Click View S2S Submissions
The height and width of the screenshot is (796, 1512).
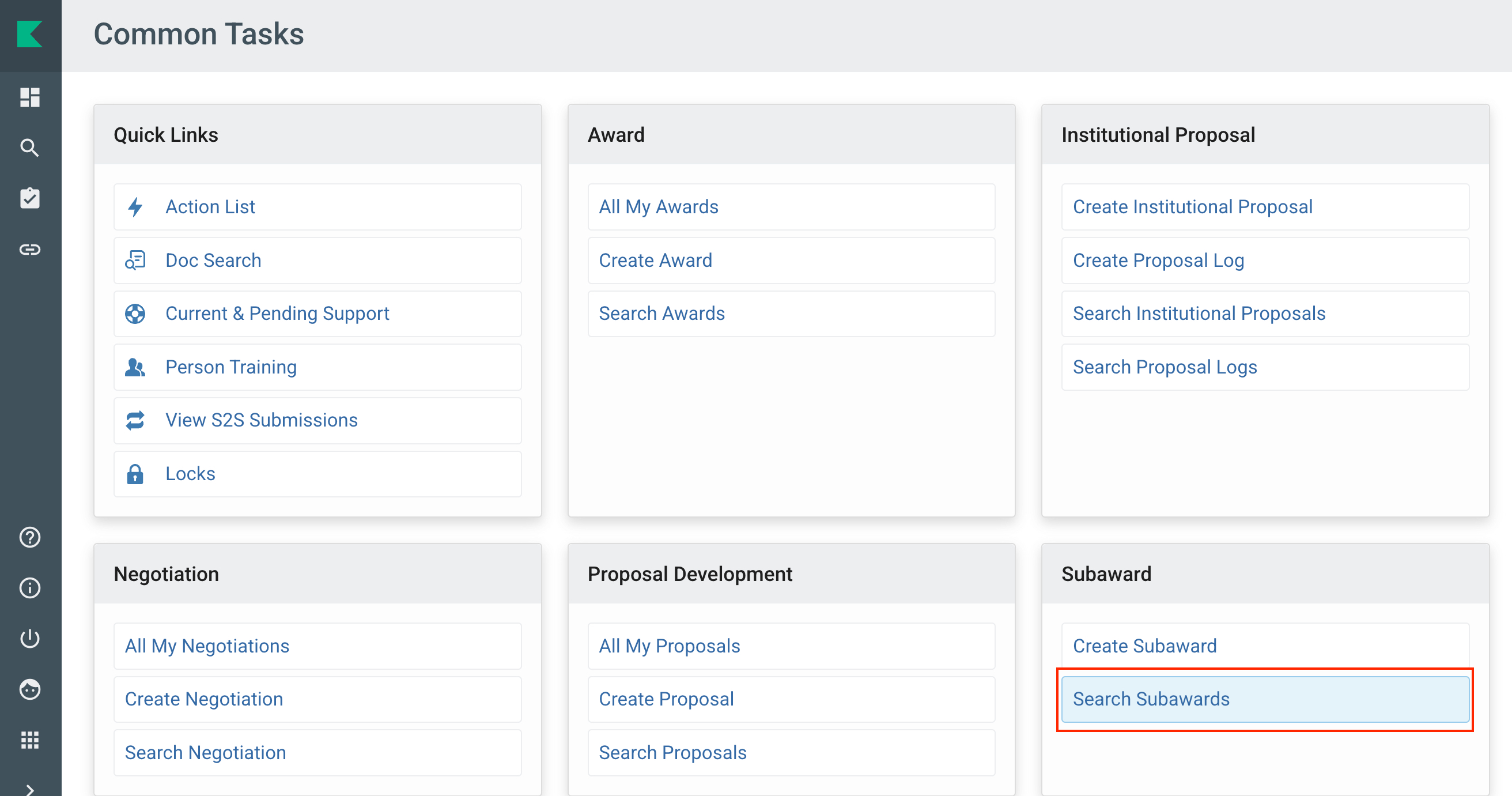pyautogui.click(x=262, y=420)
